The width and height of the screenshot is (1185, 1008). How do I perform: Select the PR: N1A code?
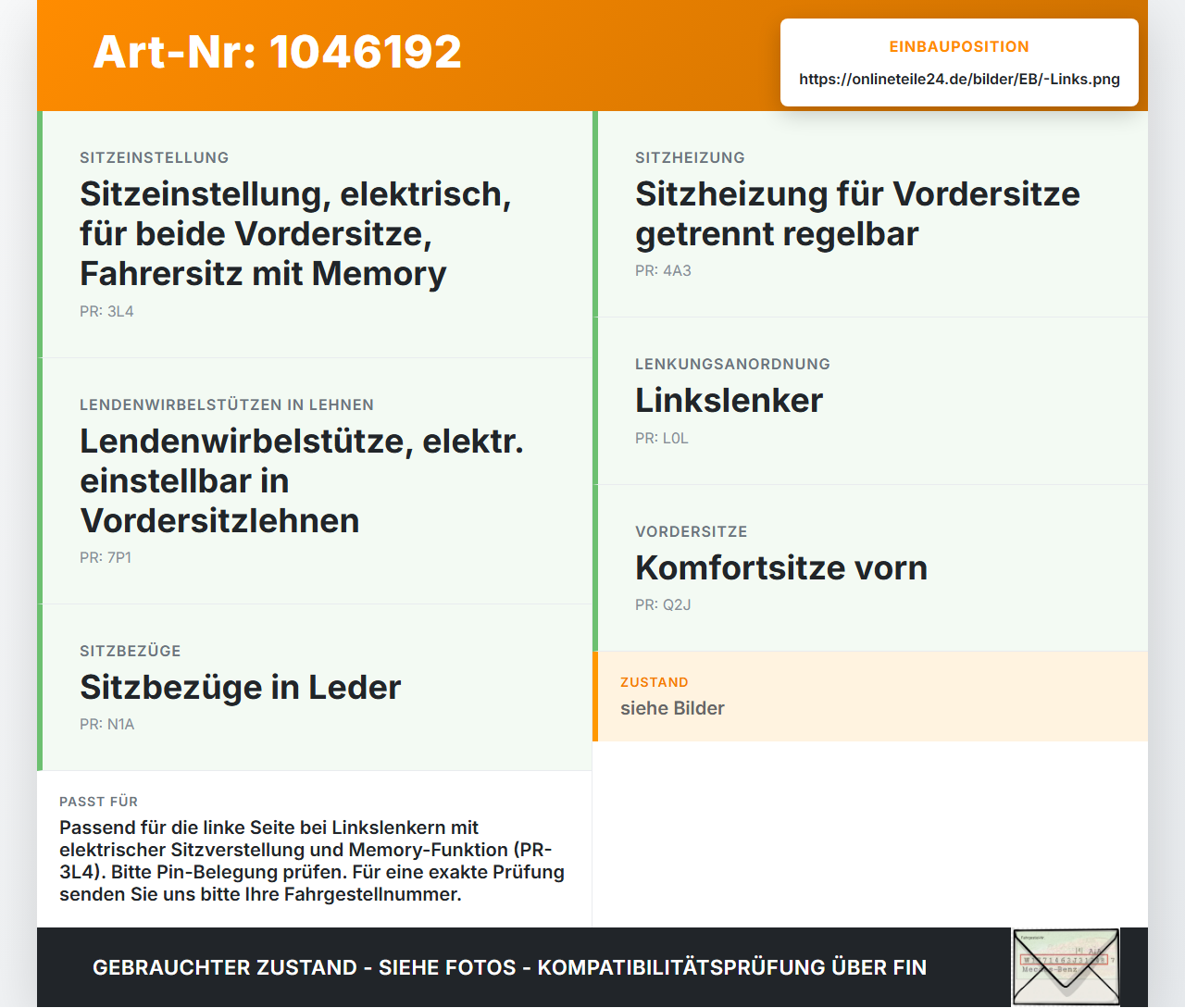click(x=107, y=724)
